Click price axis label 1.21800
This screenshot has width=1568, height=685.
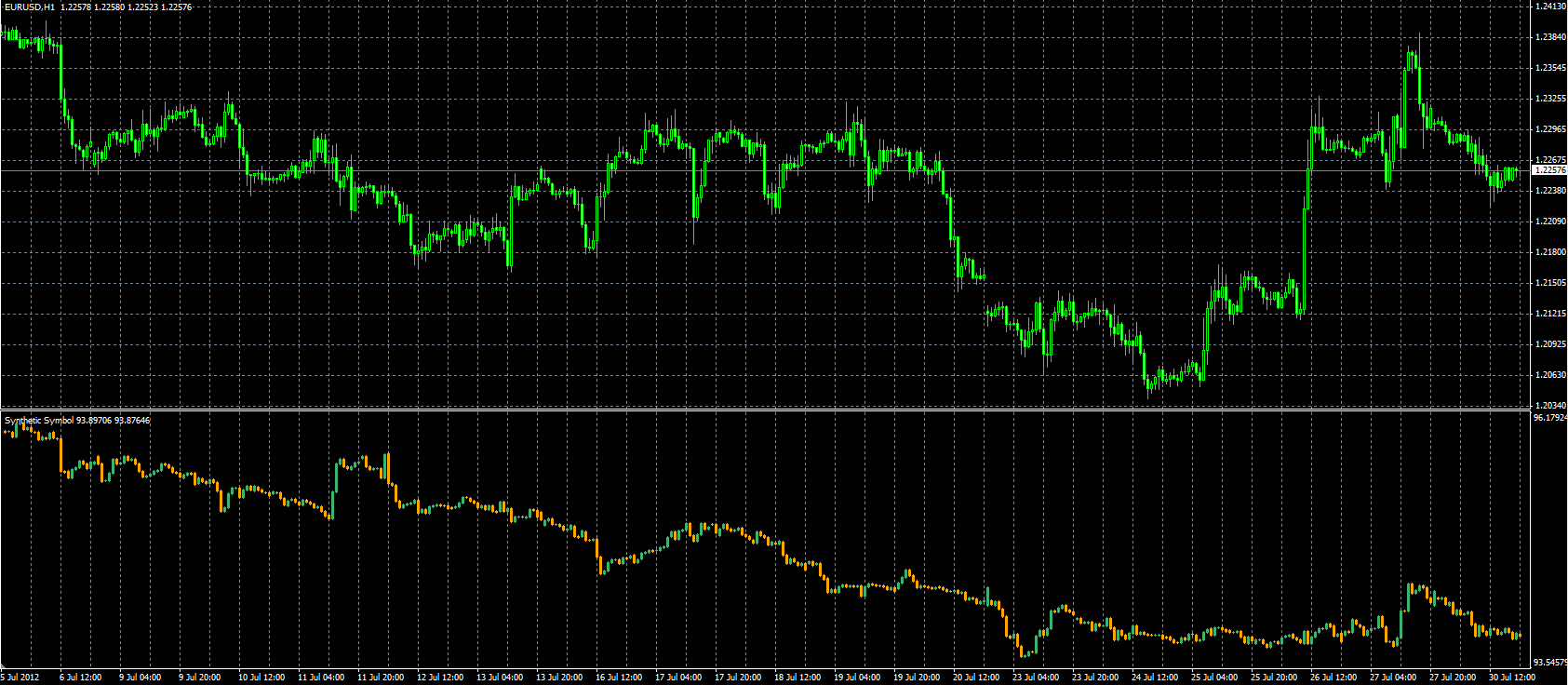pos(1549,252)
